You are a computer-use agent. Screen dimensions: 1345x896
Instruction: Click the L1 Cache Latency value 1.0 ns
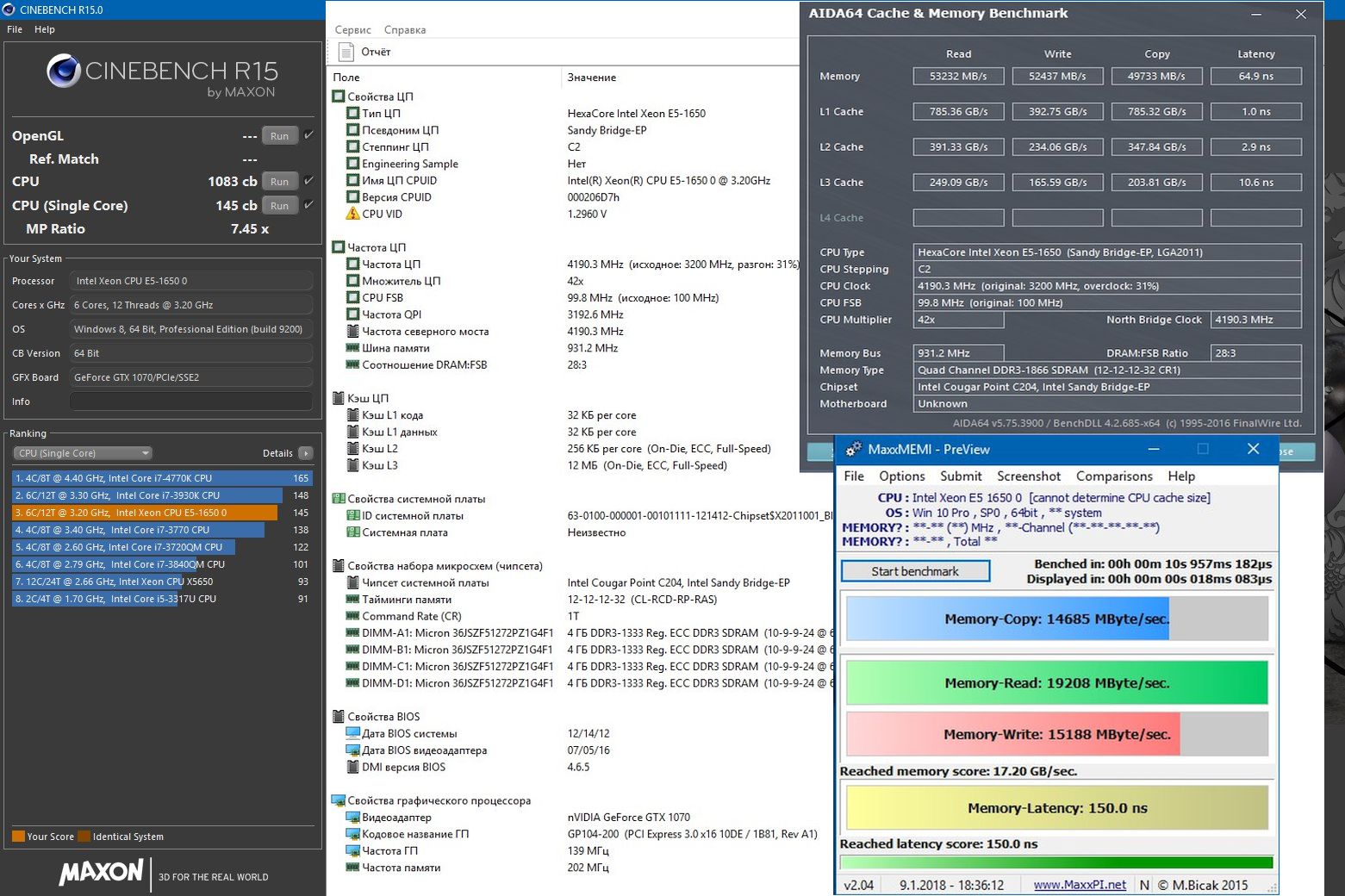tap(1256, 111)
